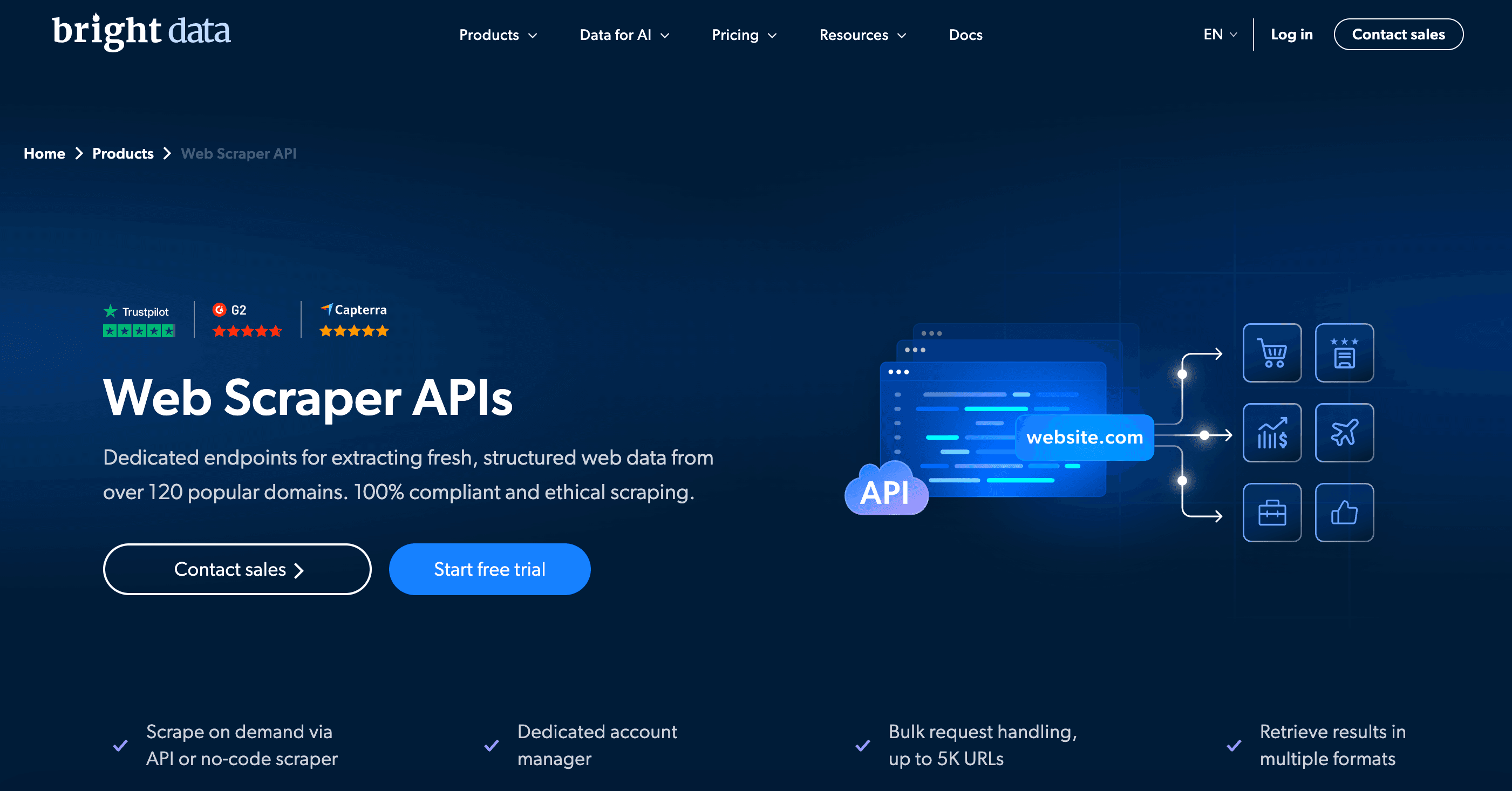Click the thumbs-up social icon tile

click(1344, 512)
